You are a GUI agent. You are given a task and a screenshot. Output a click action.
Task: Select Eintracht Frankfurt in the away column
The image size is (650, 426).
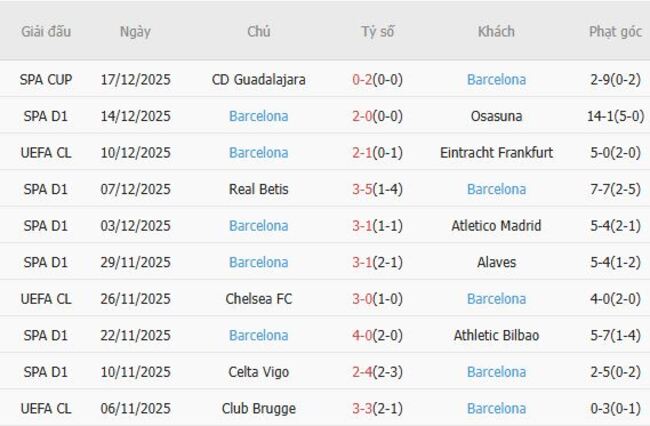click(x=496, y=153)
